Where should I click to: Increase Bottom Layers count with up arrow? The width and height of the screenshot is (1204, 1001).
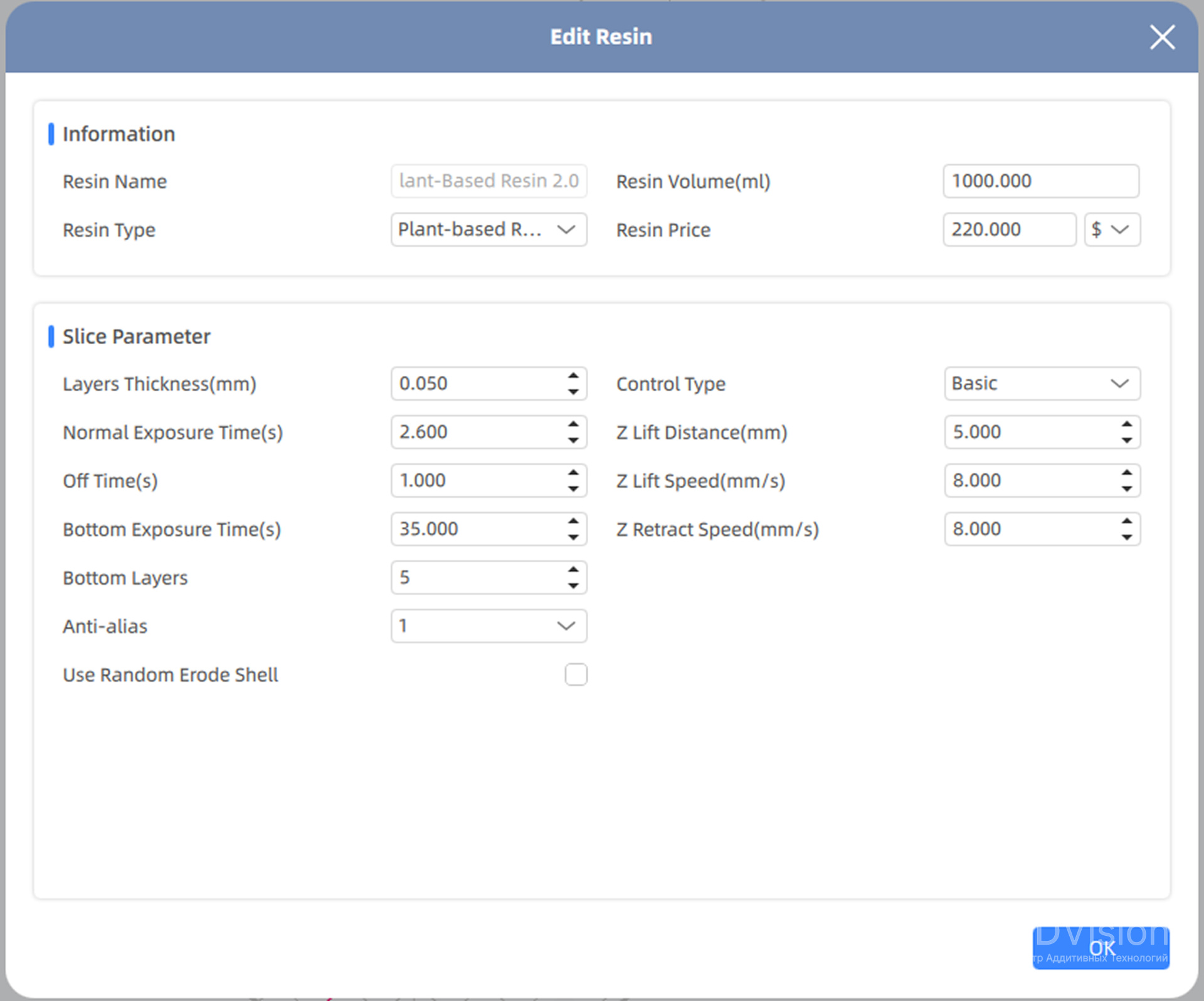tap(573, 570)
